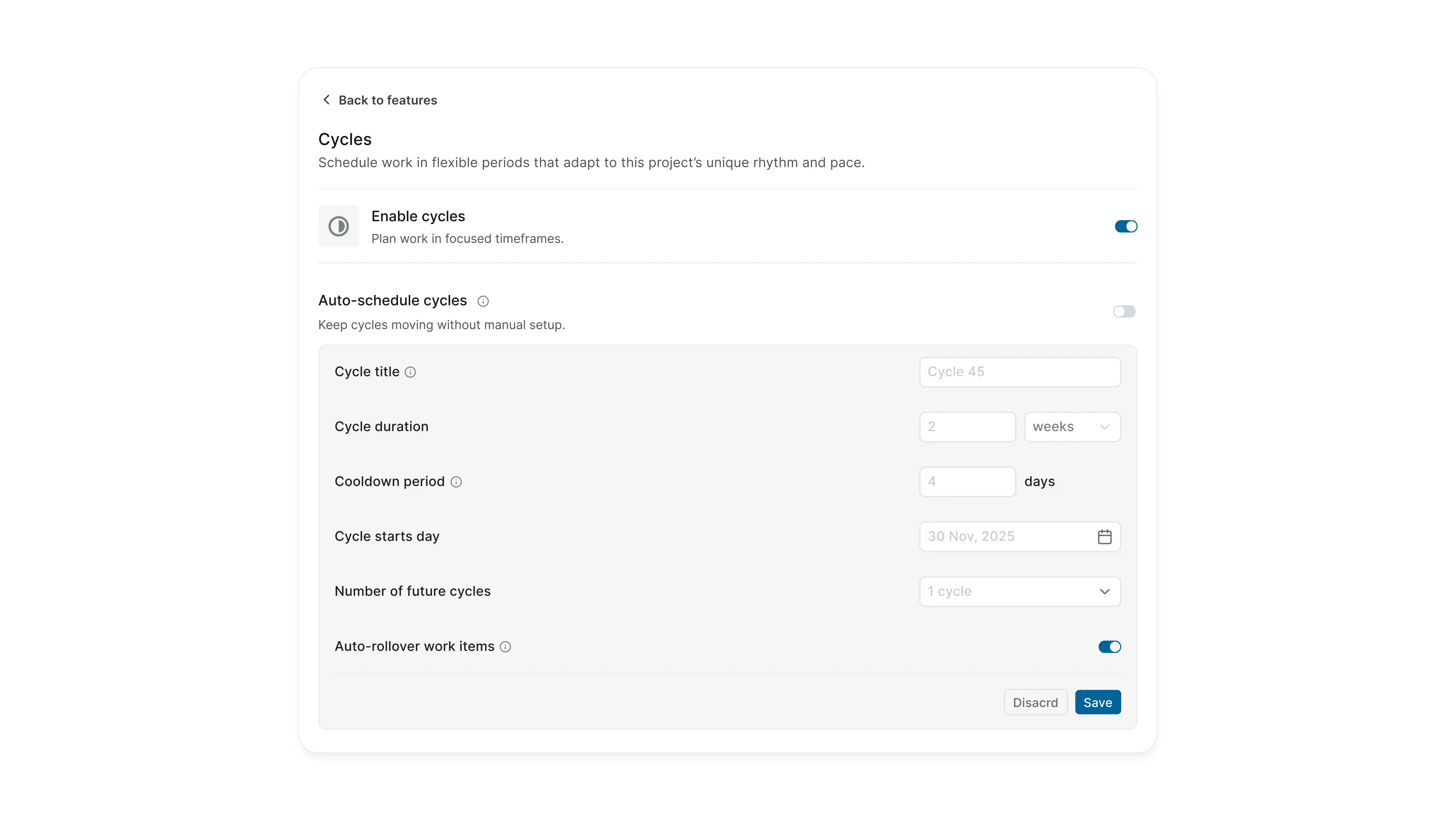The image size is (1456, 819).
Task: Click the info icon beside Cycle title
Action: (x=411, y=372)
